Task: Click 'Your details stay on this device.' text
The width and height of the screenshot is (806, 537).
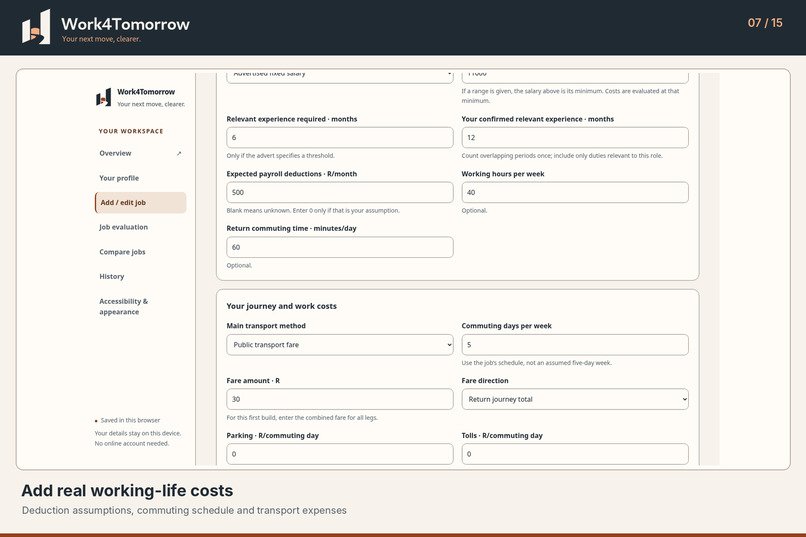Action: tap(138, 433)
